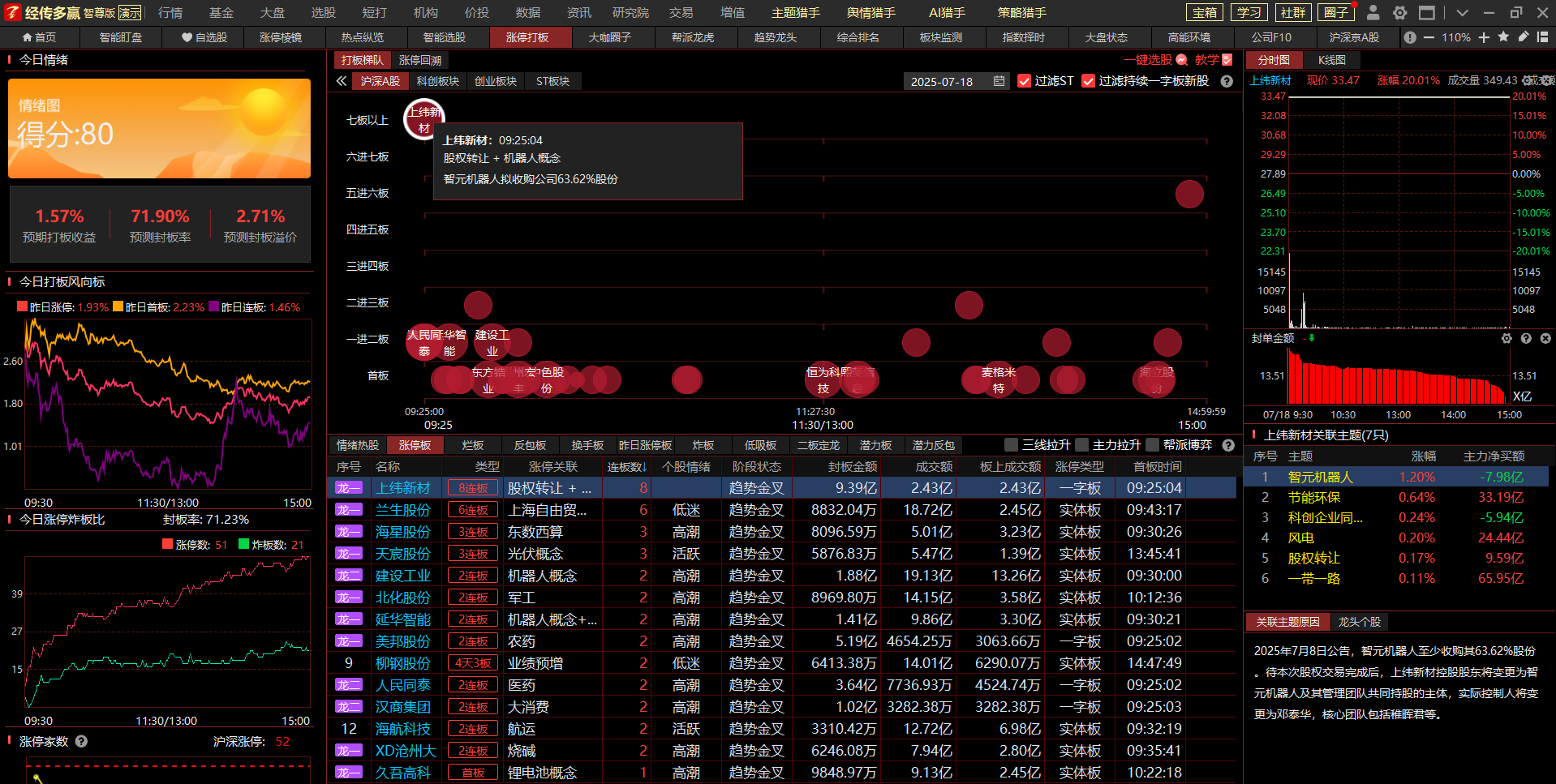Viewport: 1556px width, 784px height.
Task: Click help icon in 封单金额 panel
Action: (1526, 338)
